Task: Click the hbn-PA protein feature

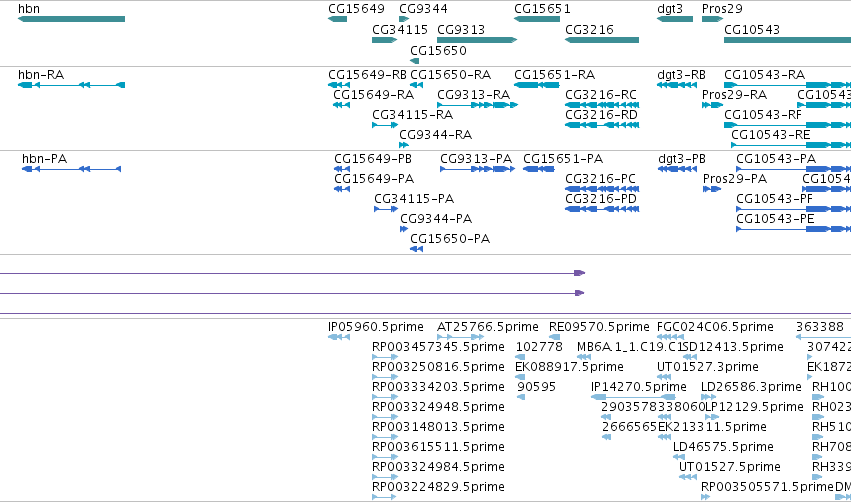Action: [71, 169]
